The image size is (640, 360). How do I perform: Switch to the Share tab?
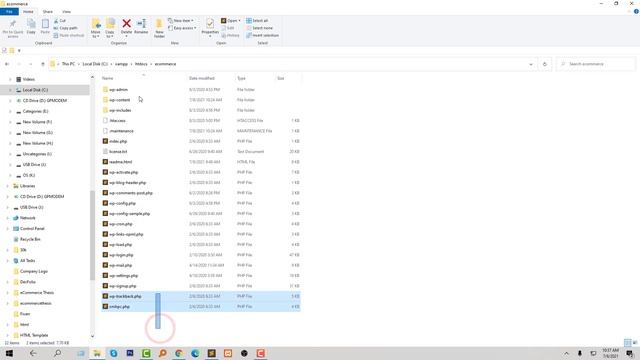tap(48, 12)
